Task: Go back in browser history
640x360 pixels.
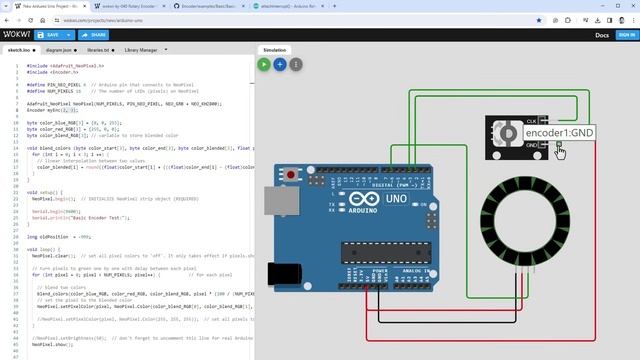Action: tap(7, 20)
